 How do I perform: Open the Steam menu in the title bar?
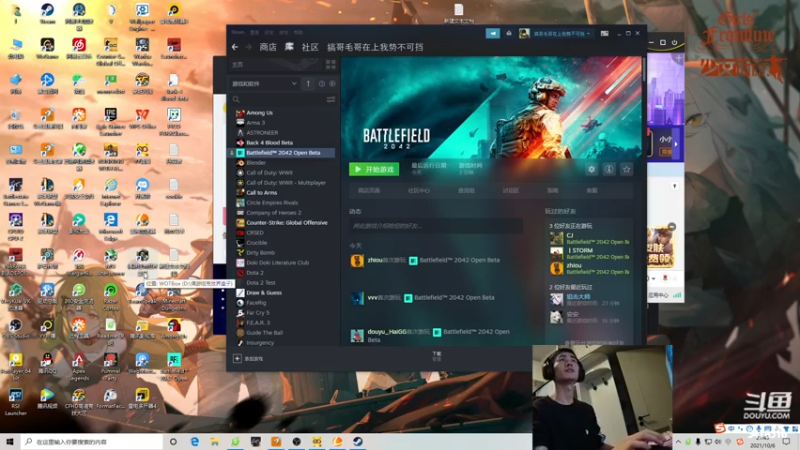click(238, 32)
